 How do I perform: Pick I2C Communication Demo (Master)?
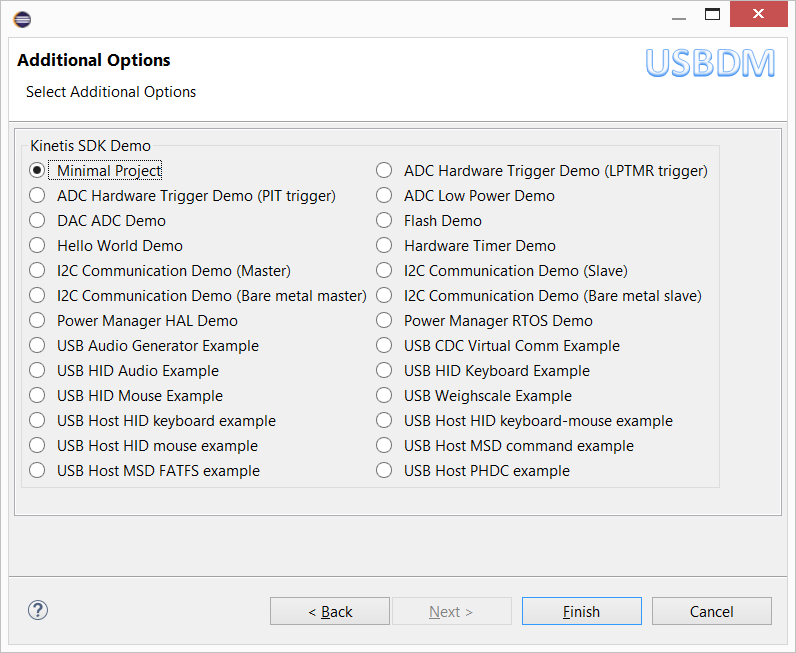[x=38, y=271]
